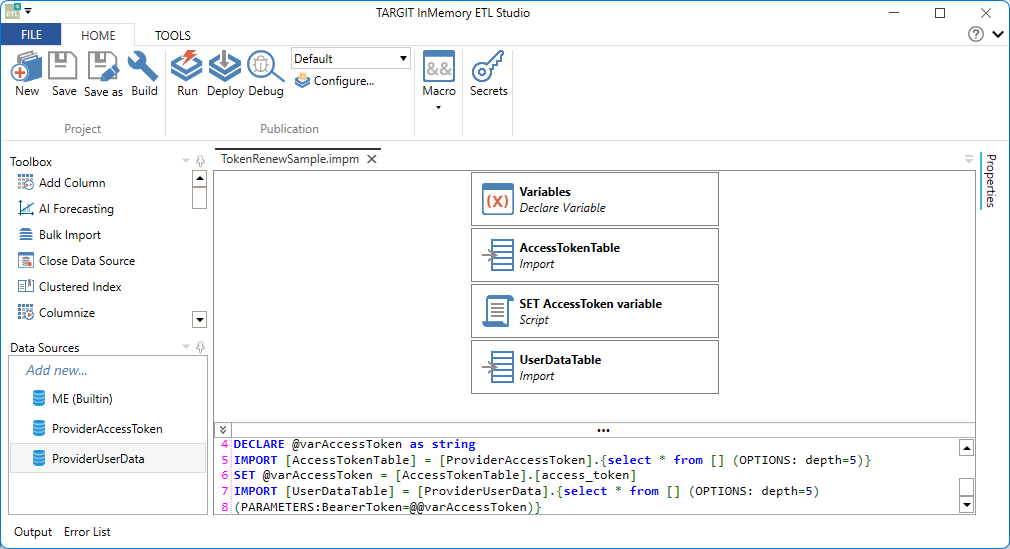Open the FILE menu
This screenshot has width=1010, height=549.
(31, 35)
